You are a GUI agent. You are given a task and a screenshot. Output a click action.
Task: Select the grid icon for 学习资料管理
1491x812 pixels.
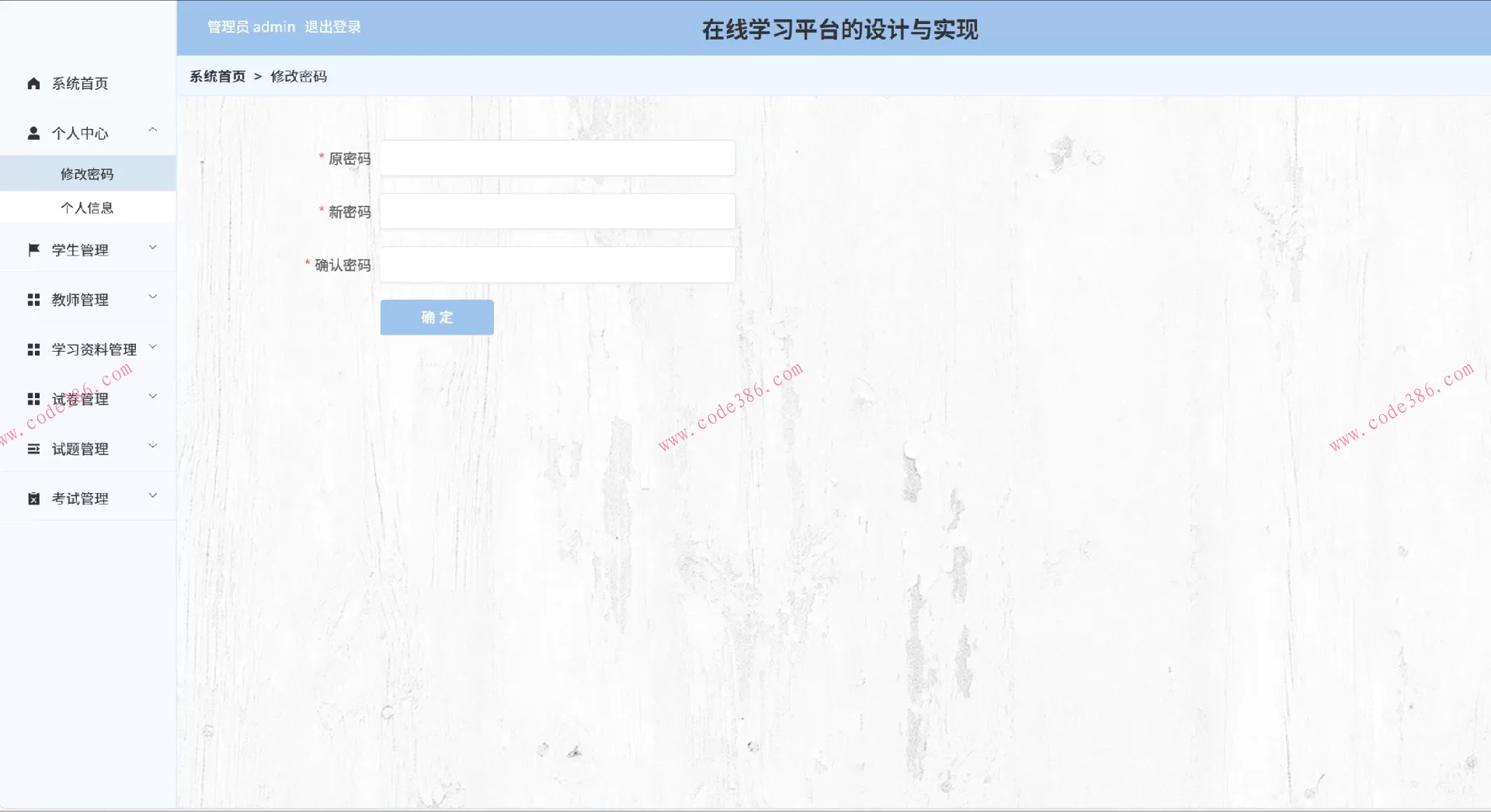(x=33, y=349)
